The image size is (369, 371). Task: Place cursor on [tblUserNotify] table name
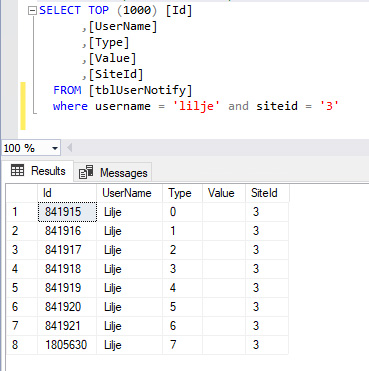click(x=140, y=90)
